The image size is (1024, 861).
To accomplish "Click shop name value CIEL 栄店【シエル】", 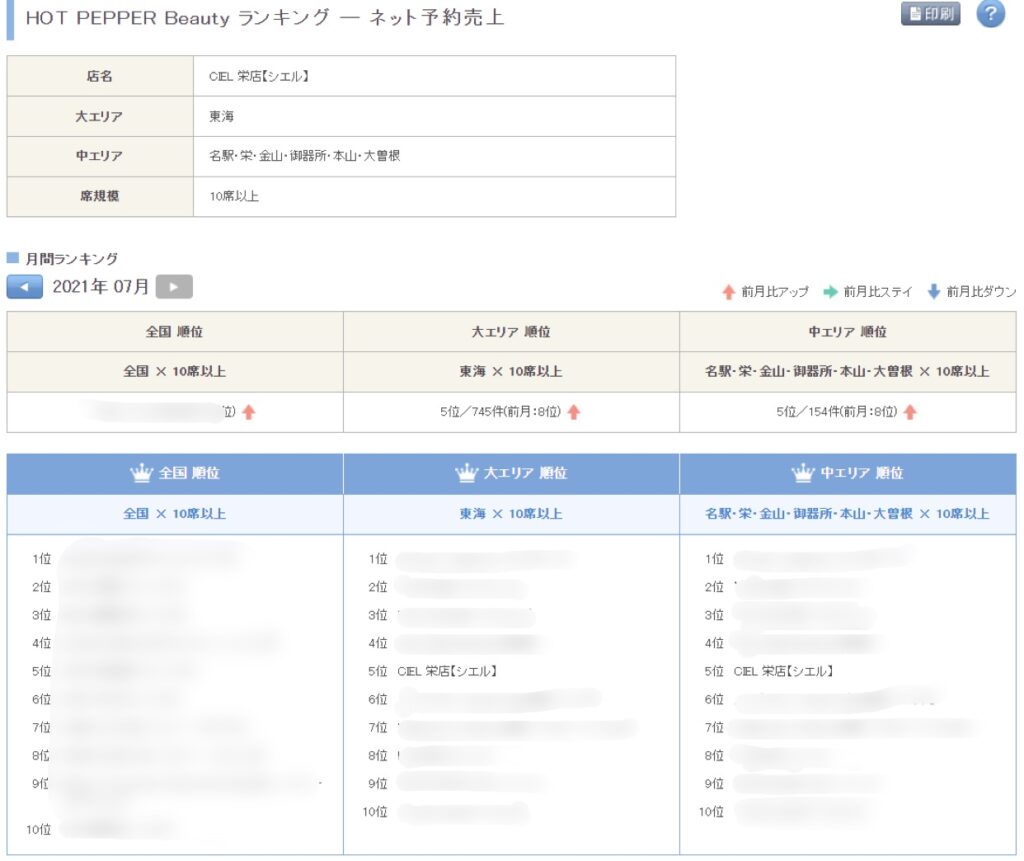I will point(259,76).
